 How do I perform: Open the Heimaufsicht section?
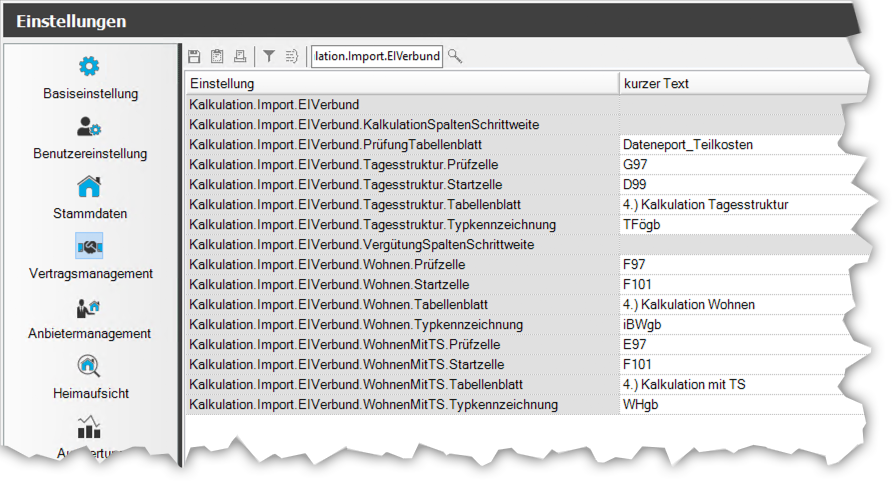pos(90,378)
